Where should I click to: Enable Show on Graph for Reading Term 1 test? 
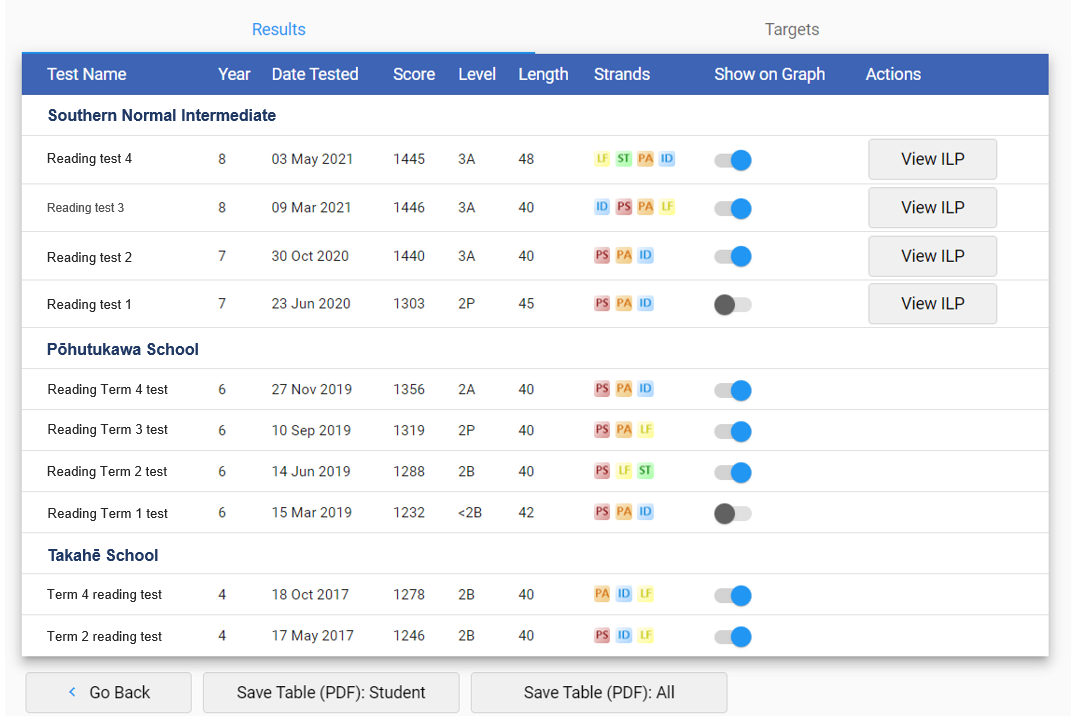[x=732, y=513]
